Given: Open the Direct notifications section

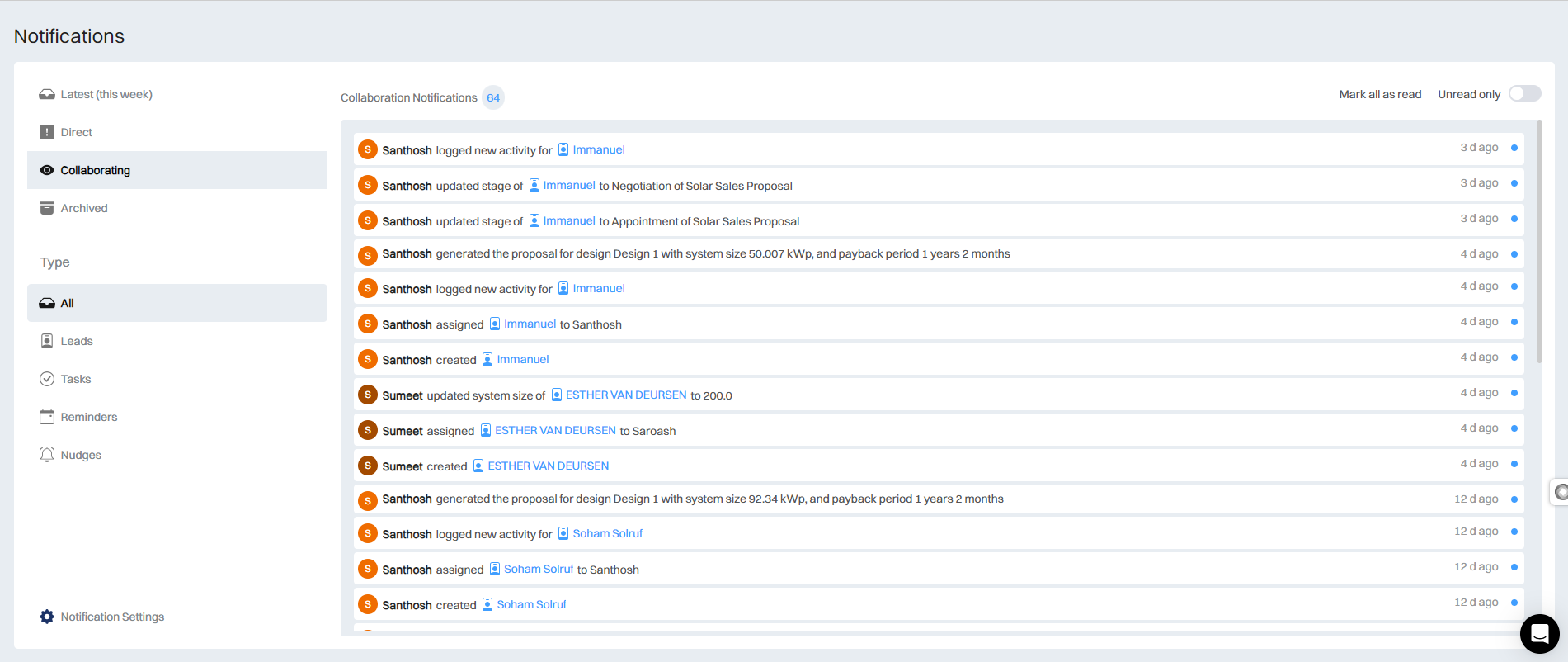Looking at the screenshot, I should (x=177, y=132).
